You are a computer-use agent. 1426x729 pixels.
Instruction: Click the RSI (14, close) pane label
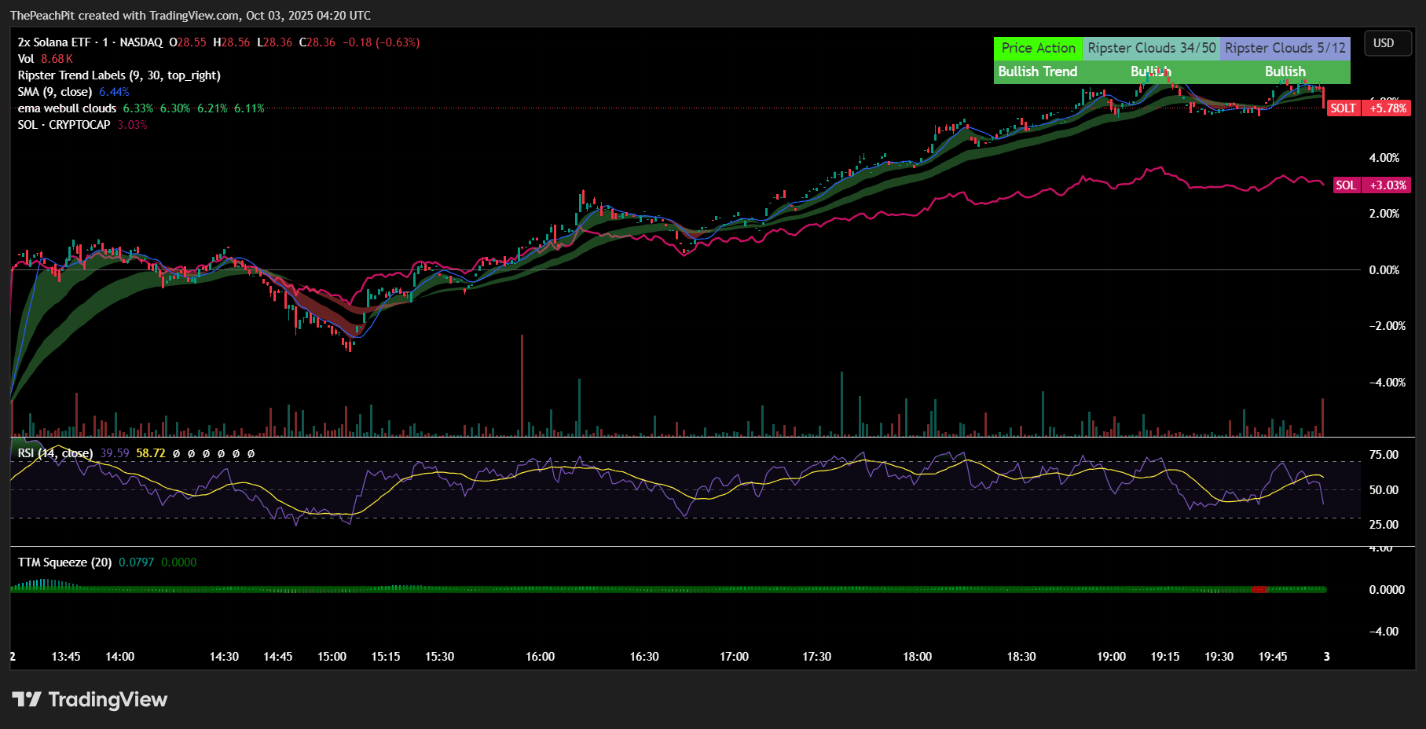57,453
